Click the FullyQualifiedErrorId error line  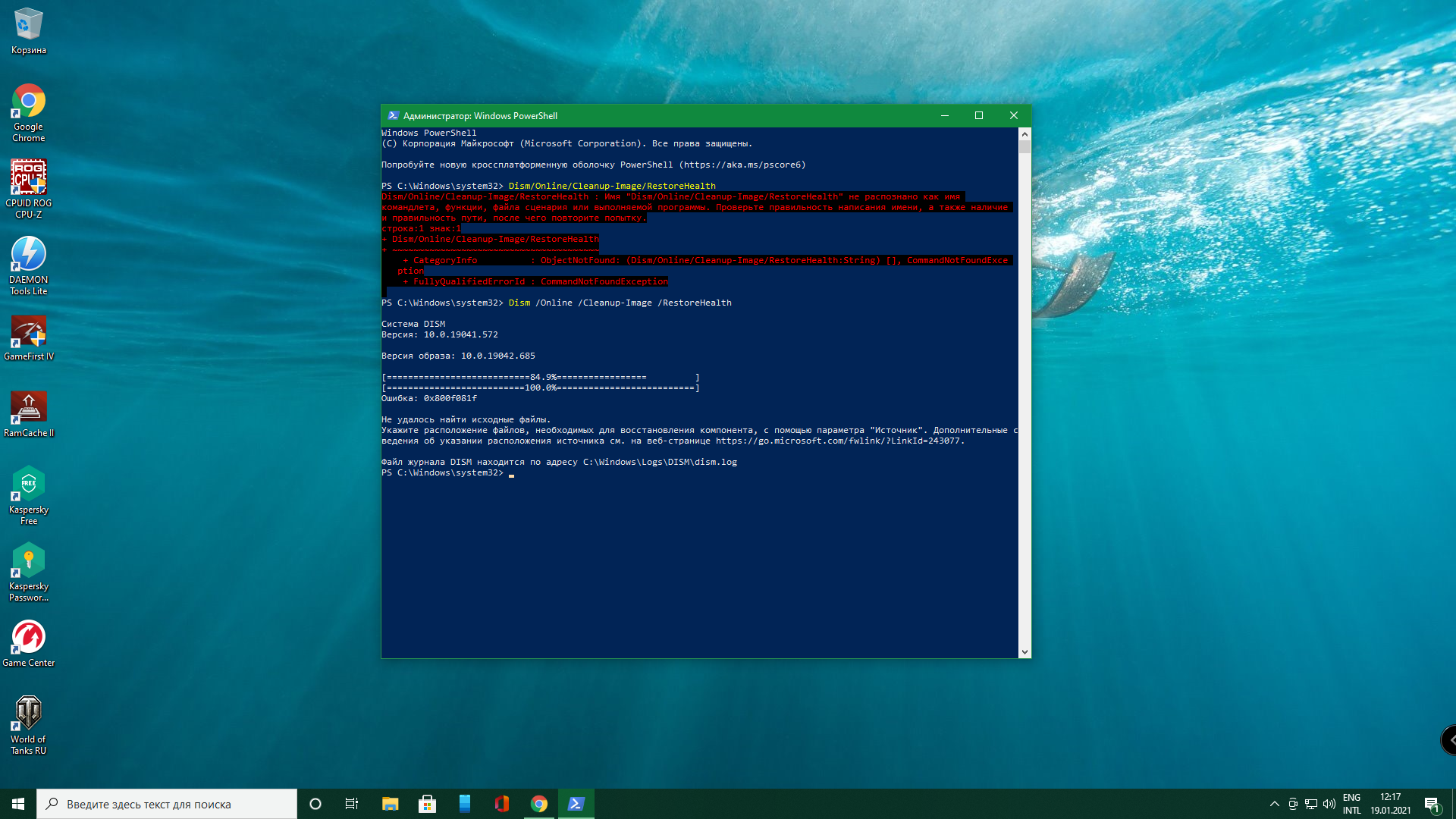535,281
